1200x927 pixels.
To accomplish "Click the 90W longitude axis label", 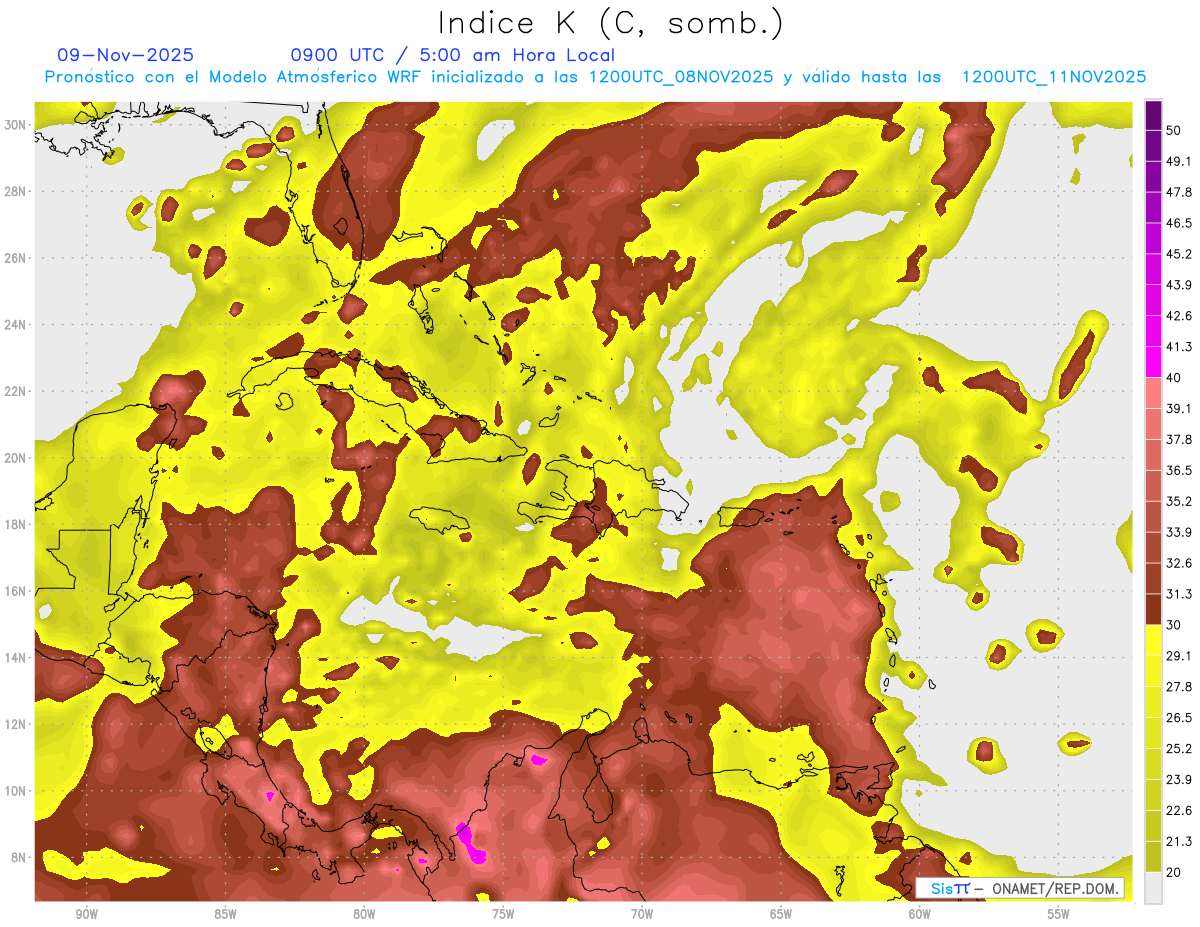I will 87,914.
